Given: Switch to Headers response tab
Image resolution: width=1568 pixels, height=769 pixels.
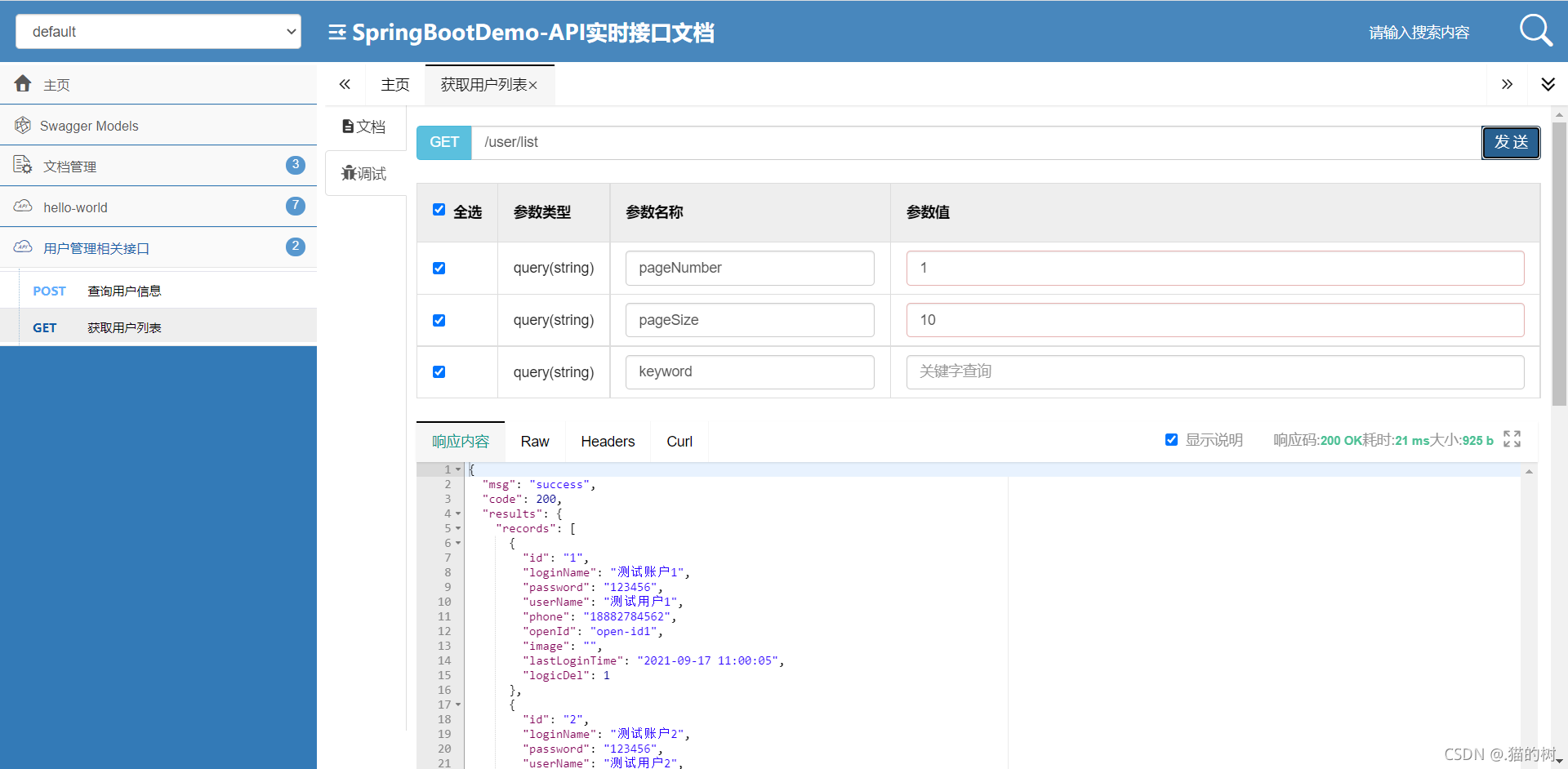Looking at the screenshot, I should tap(608, 442).
